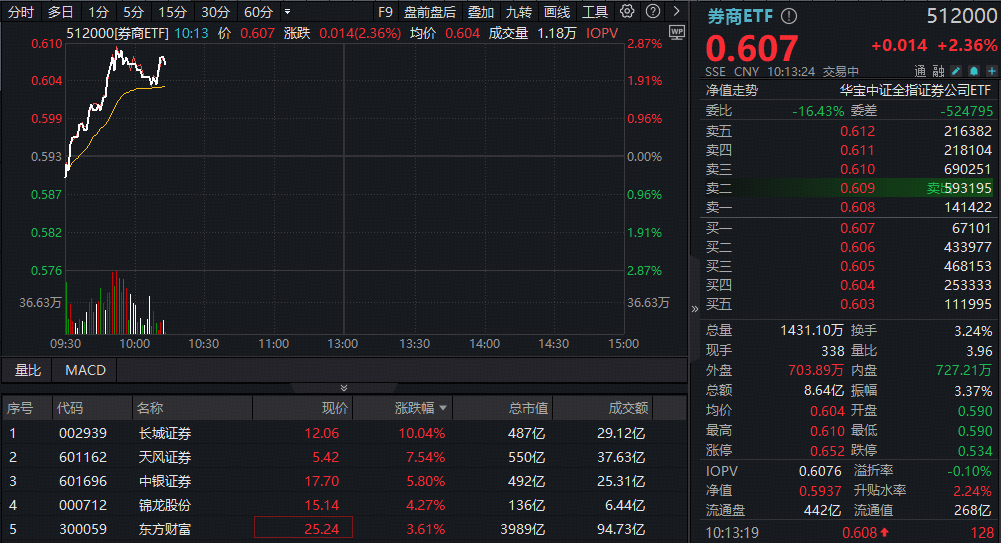Add to watchlist with plus icon

tap(991, 71)
